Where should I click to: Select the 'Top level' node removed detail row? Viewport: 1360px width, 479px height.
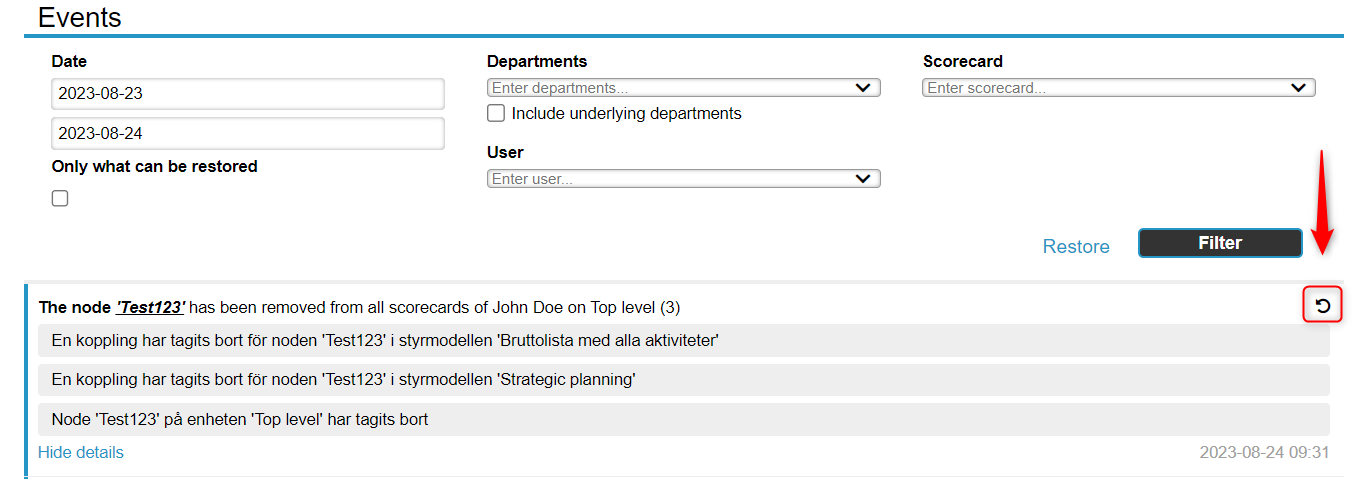point(683,419)
